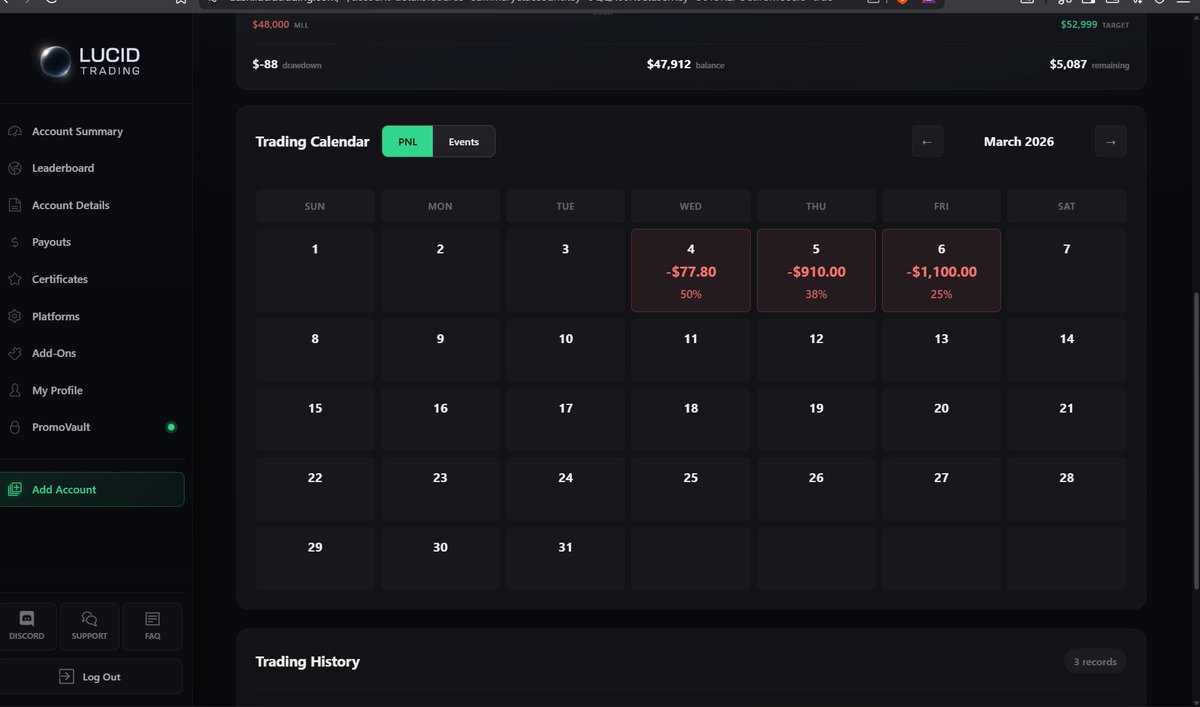Click the Leaderboard globe icon

(14, 168)
